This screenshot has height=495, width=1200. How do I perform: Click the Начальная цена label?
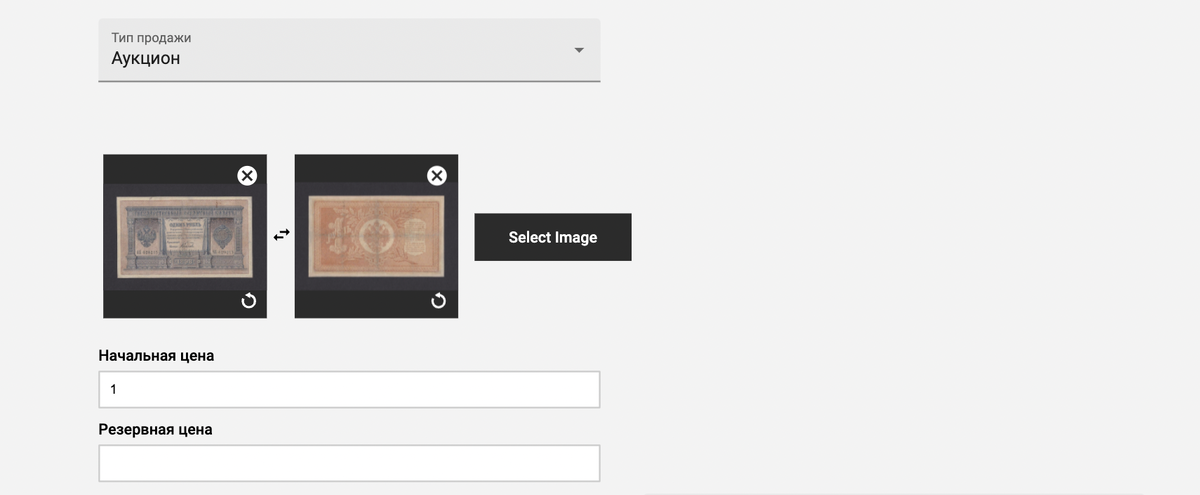click(x=157, y=355)
